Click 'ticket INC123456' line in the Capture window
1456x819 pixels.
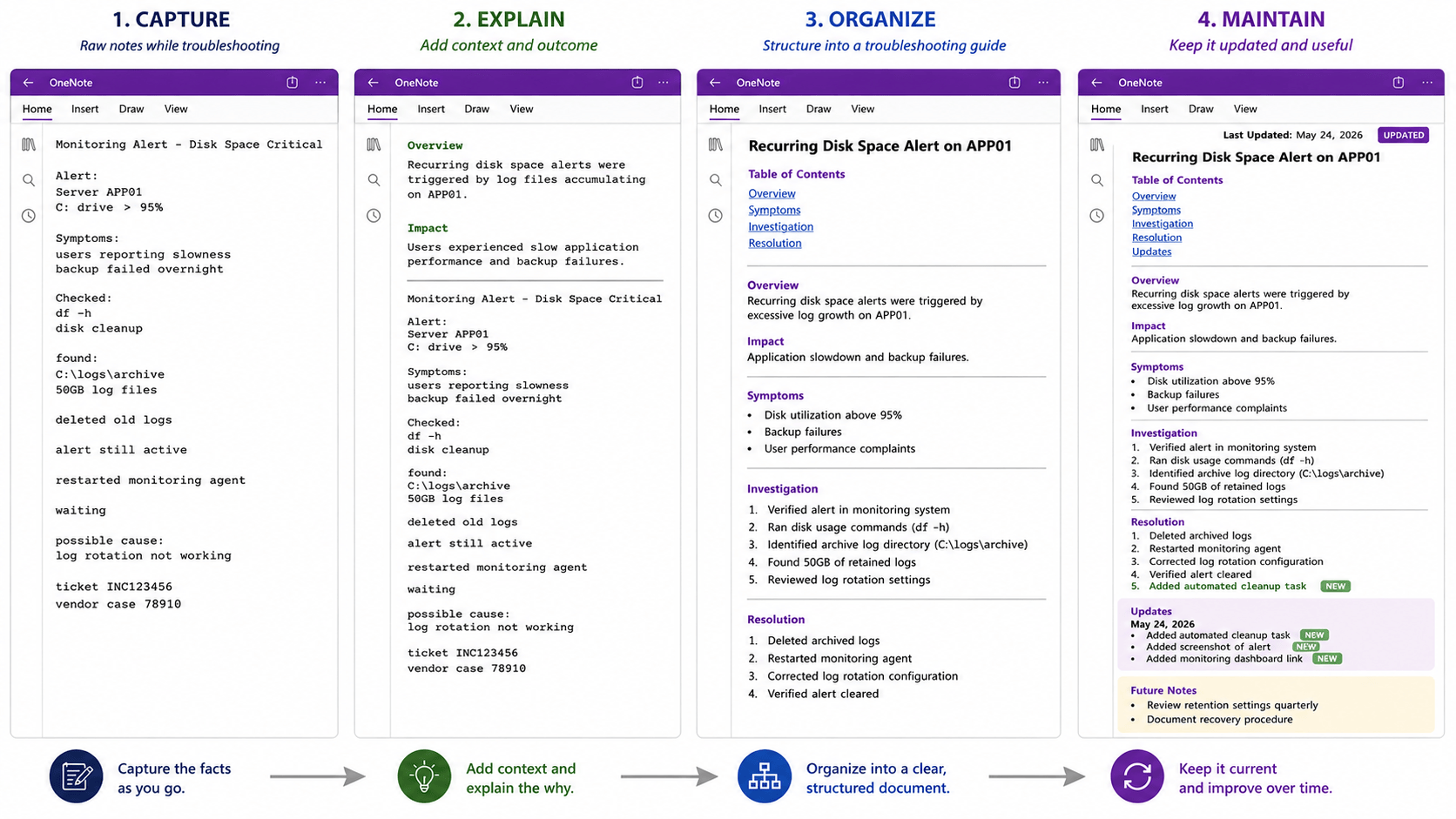click(x=114, y=587)
